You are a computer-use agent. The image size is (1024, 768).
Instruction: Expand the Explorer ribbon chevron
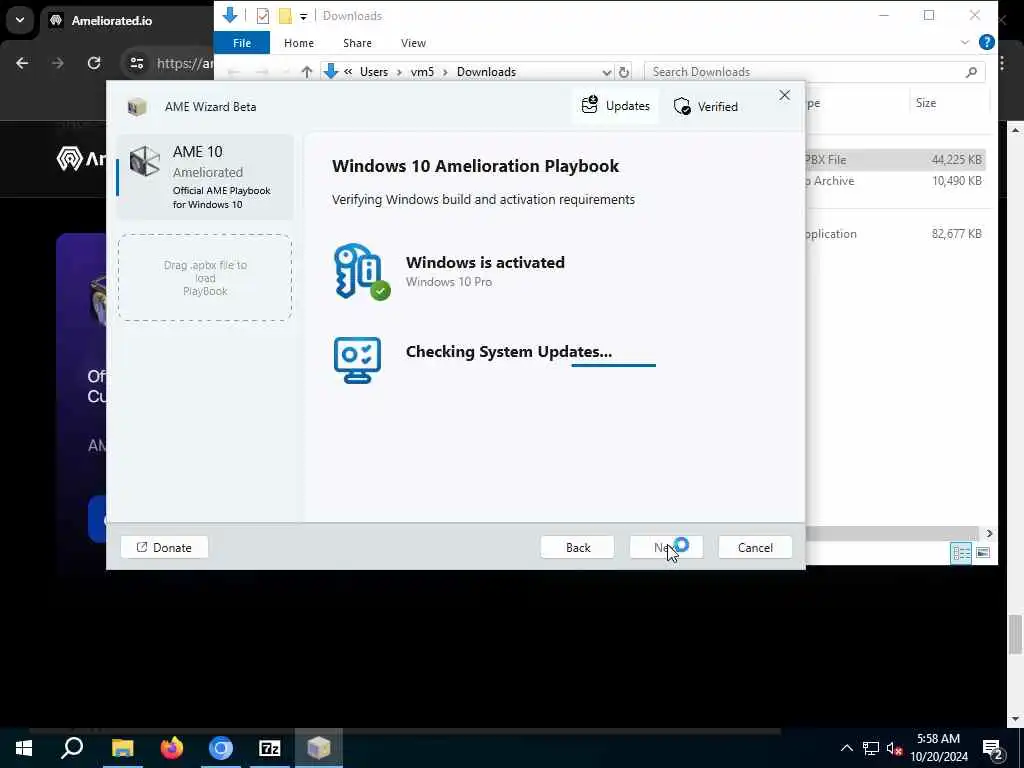(965, 42)
